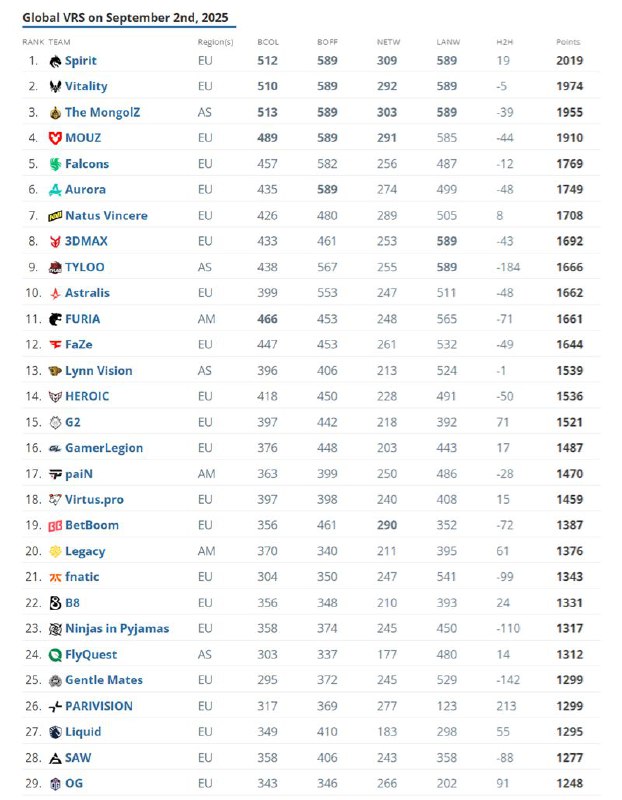Click the Region(s) column header
Screen dimensions: 622x800
pos(215,42)
